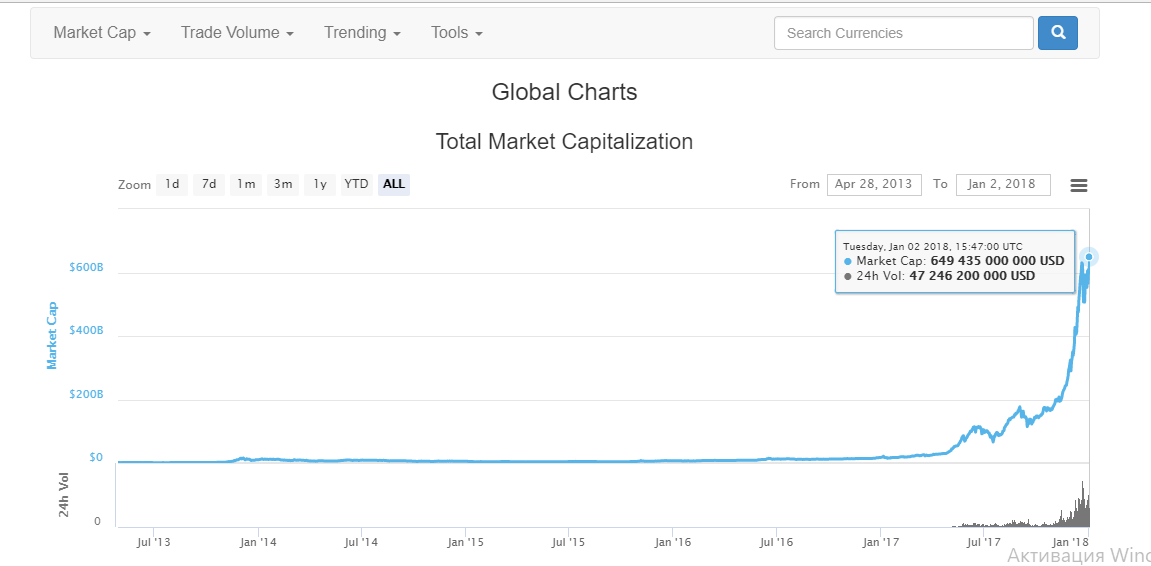This screenshot has width=1151, height=566.
Task: Click the Market Cap axis label
Action: (x=52, y=335)
